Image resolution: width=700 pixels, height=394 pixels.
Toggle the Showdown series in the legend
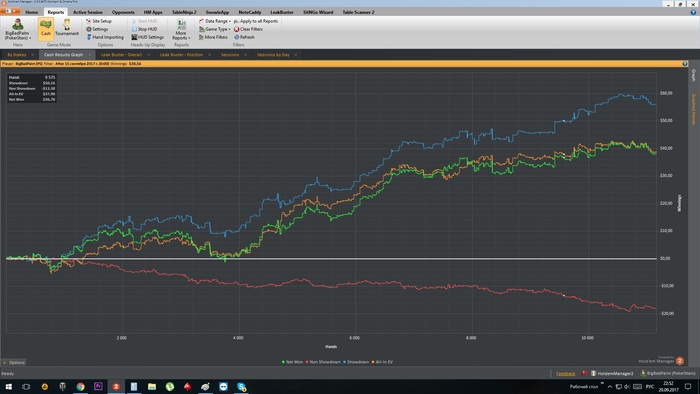coord(356,362)
